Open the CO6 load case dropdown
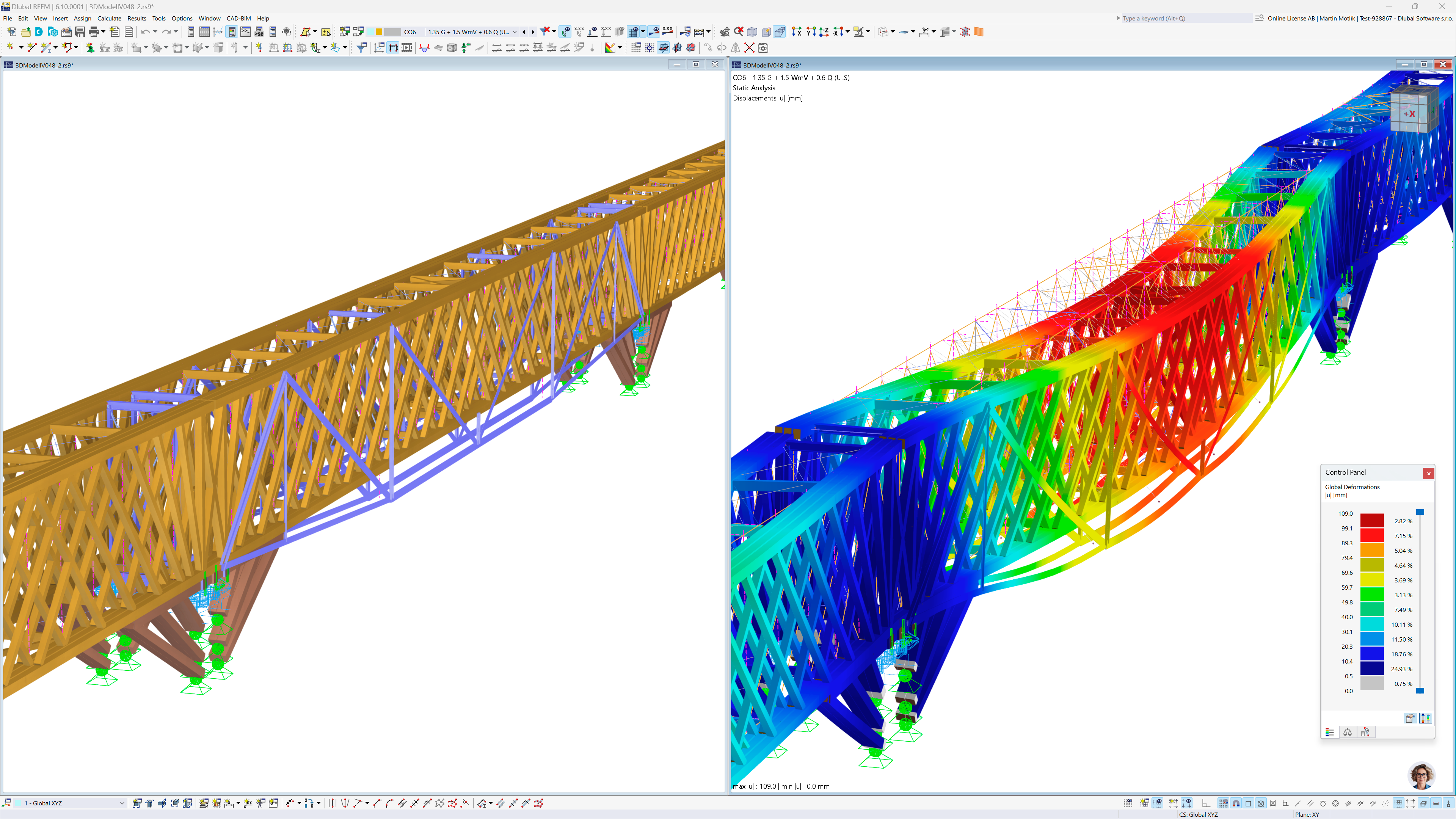Image resolution: width=1456 pixels, height=819 pixels. [x=411, y=32]
